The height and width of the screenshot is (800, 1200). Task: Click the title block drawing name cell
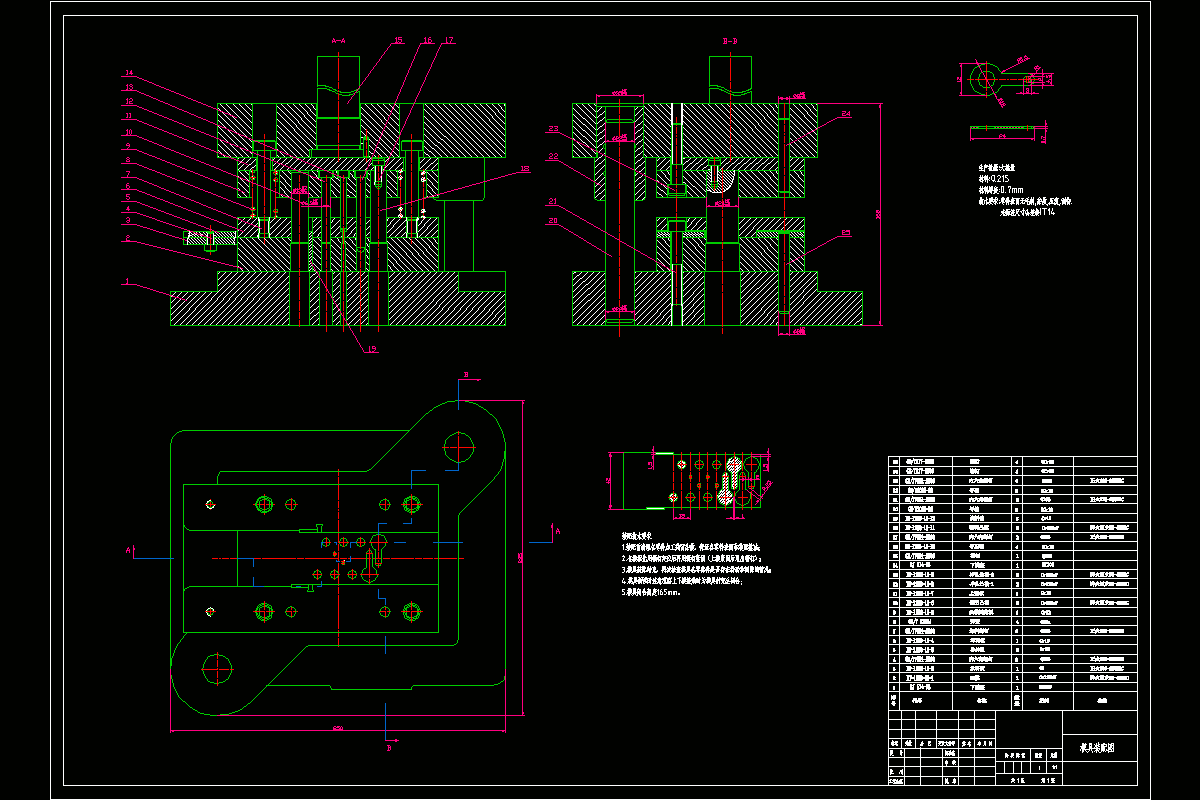[1100, 747]
